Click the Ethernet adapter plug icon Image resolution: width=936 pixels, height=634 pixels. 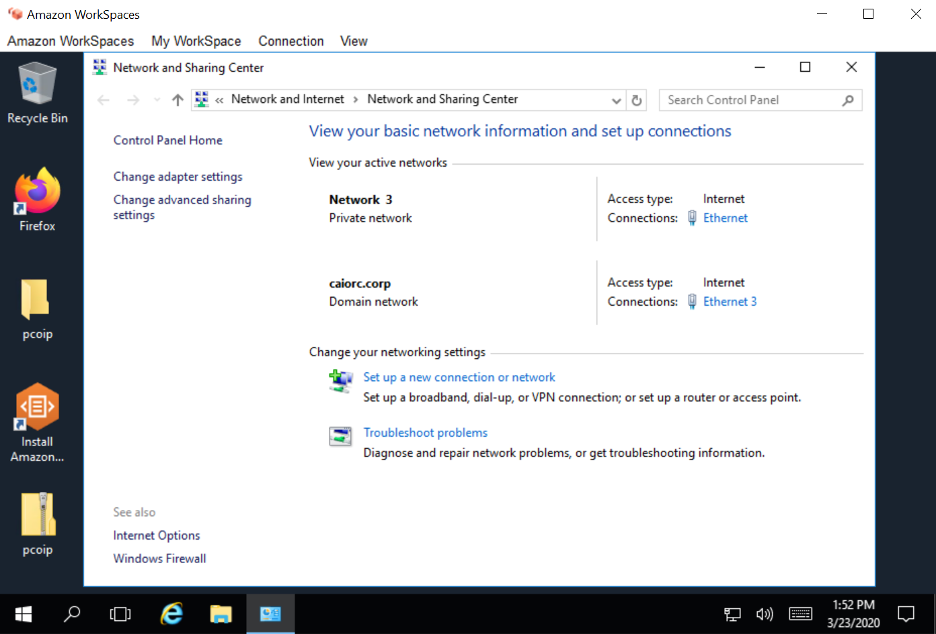point(692,218)
